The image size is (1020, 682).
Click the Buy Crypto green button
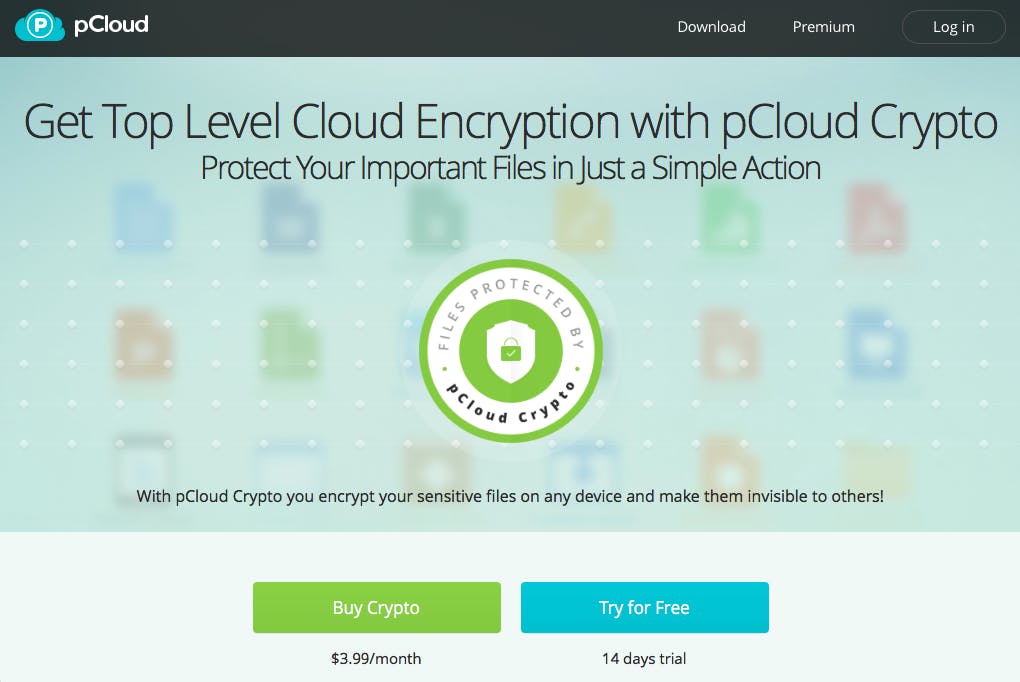click(377, 607)
